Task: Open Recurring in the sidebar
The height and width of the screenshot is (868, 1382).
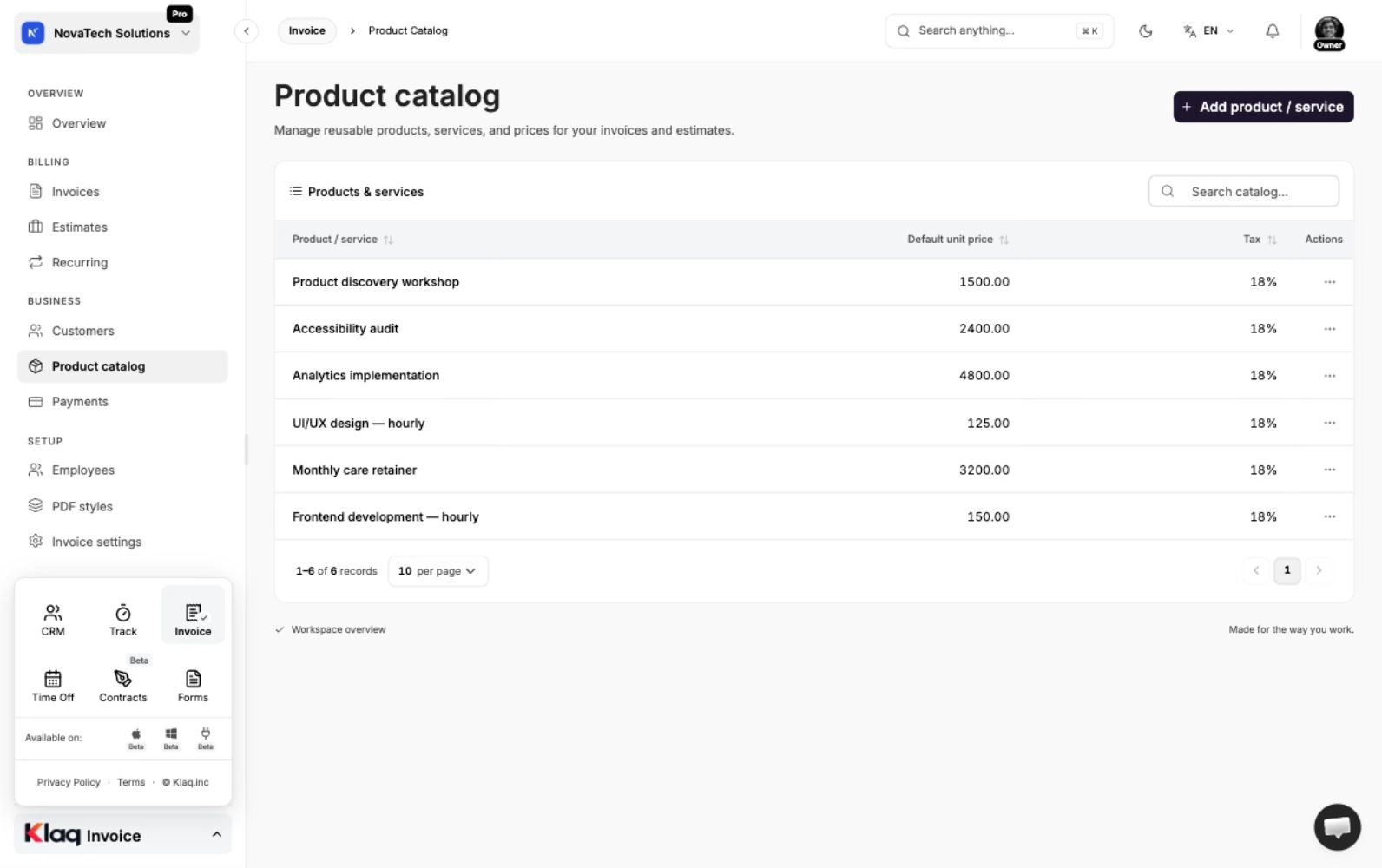Action: (x=122, y=262)
